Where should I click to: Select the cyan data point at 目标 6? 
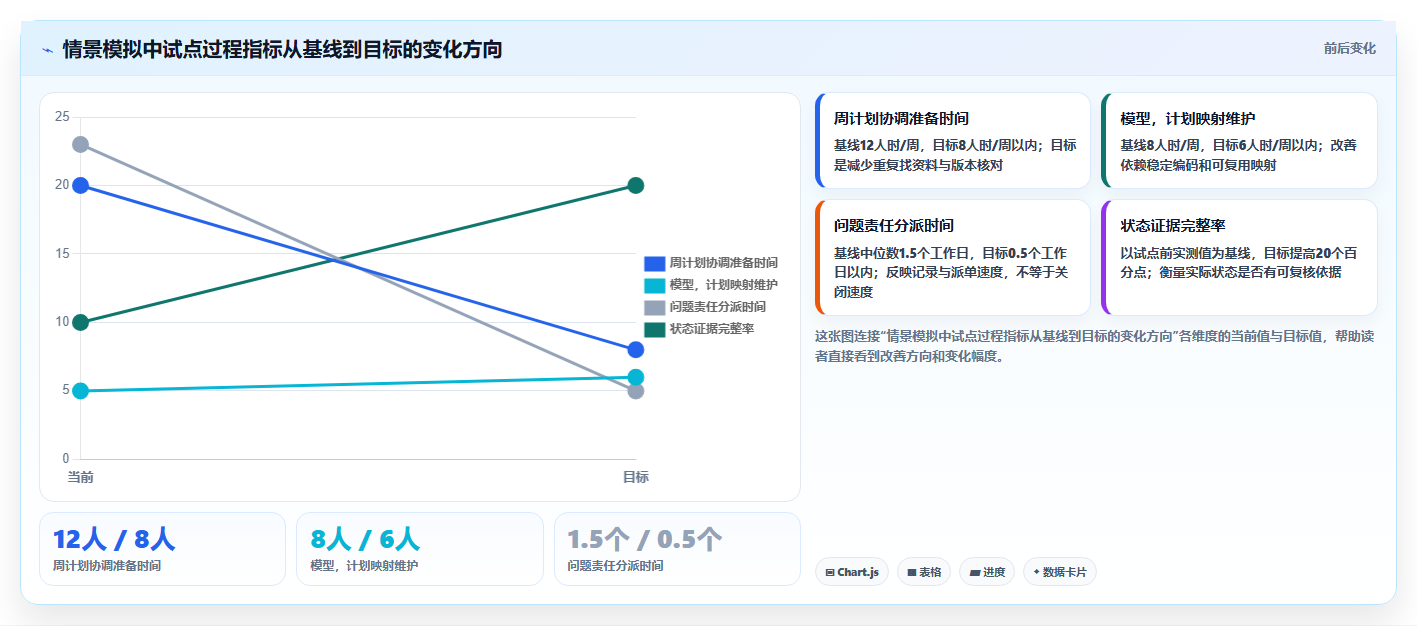pyautogui.click(x=635, y=377)
